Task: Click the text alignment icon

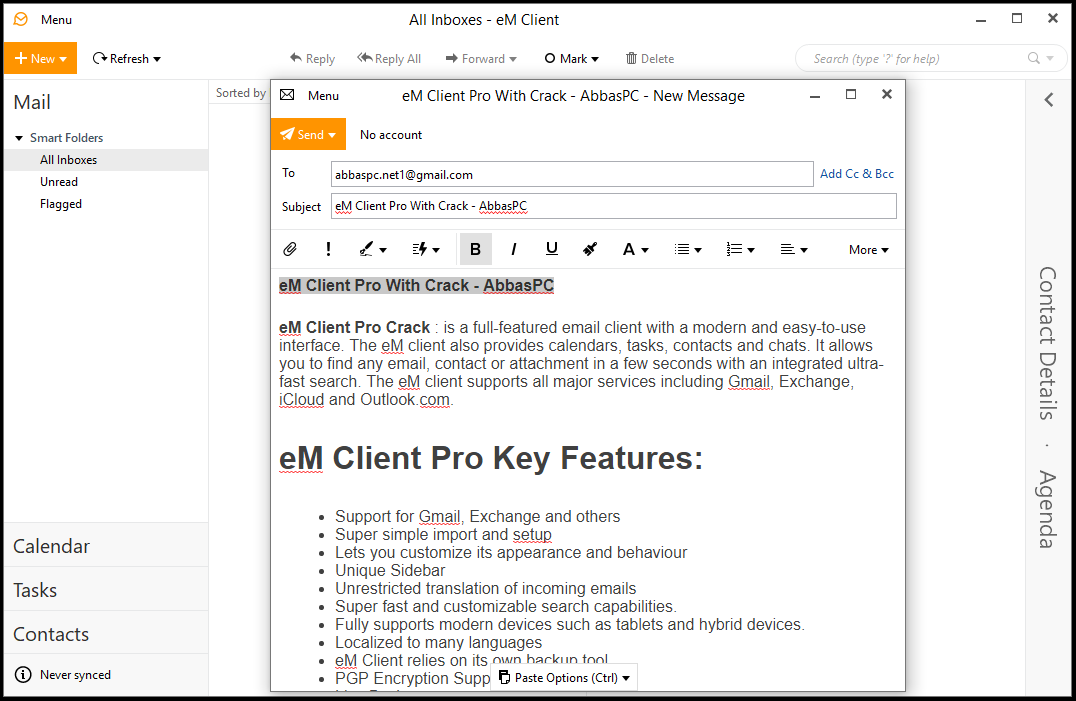Action: (x=787, y=250)
